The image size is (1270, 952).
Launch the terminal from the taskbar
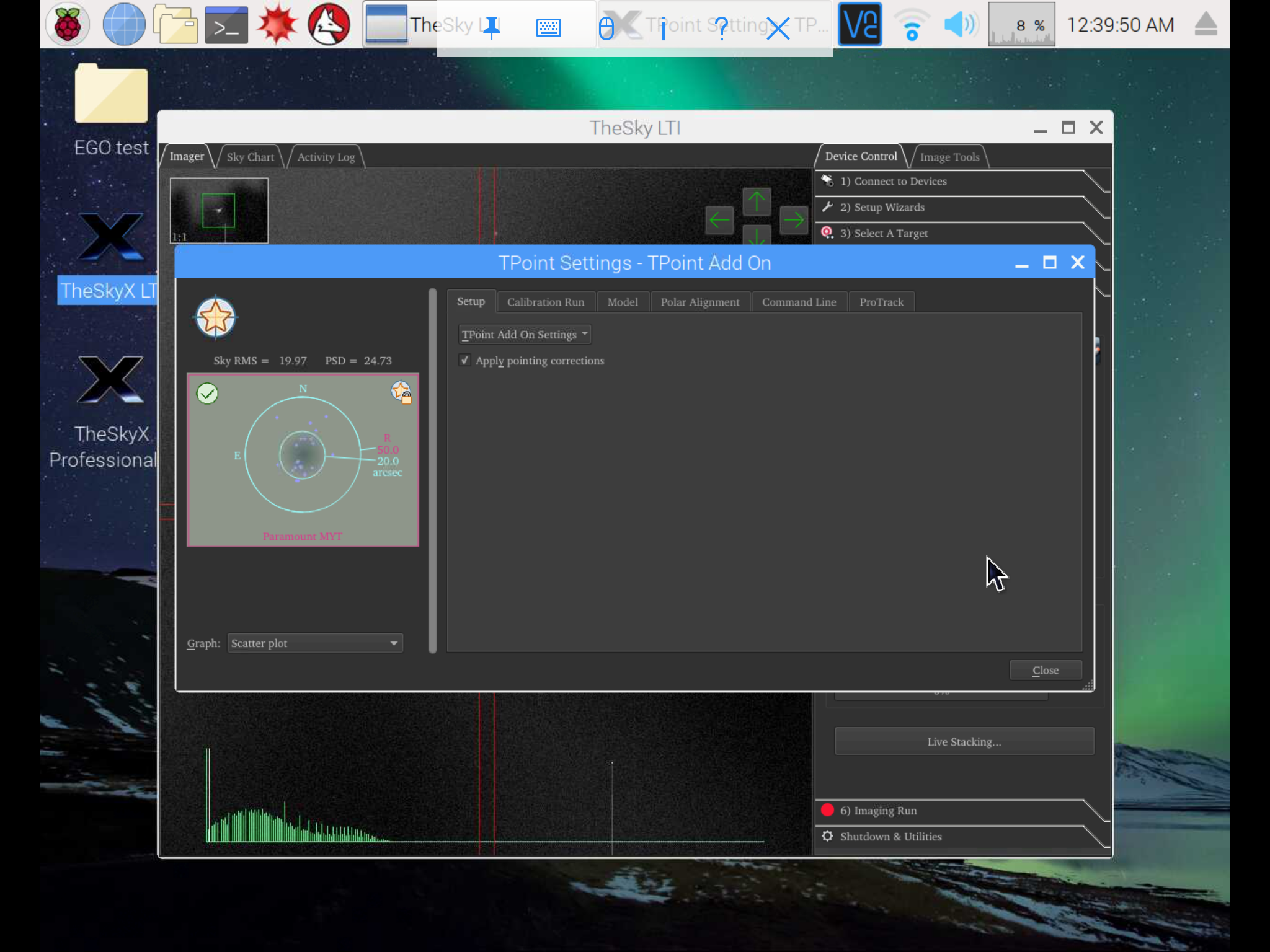(226, 25)
